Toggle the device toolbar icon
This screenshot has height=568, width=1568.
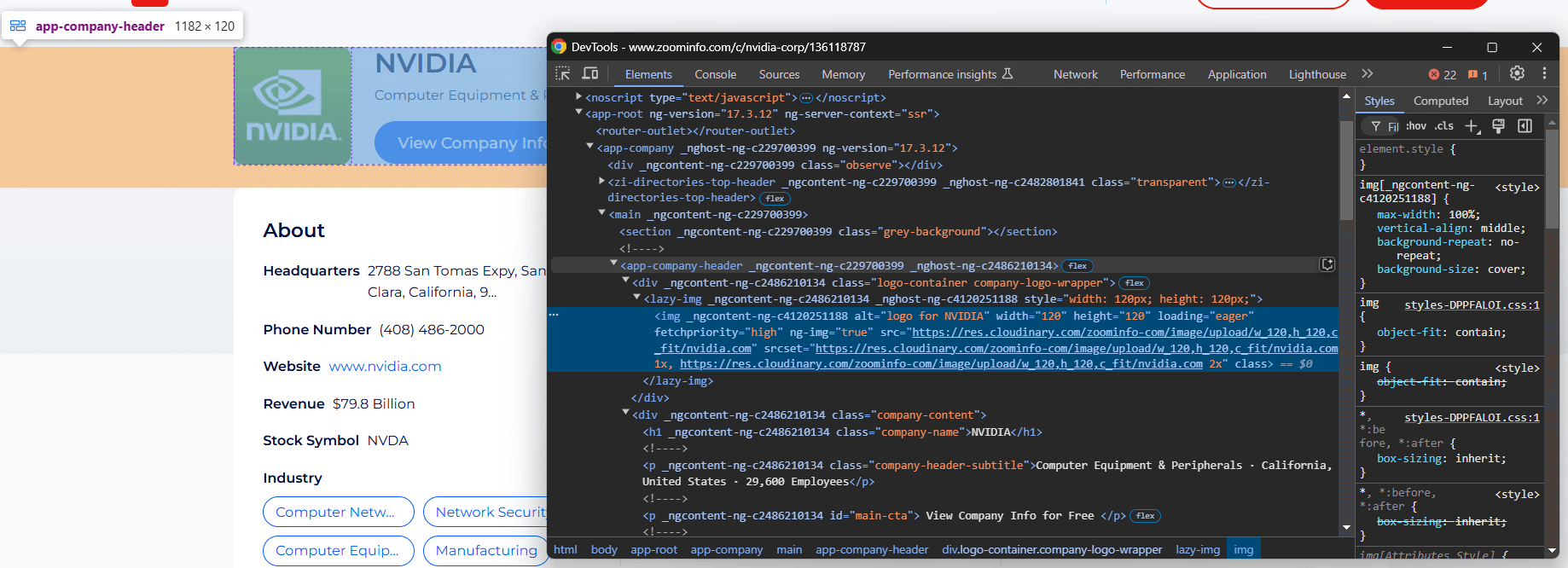(x=590, y=74)
